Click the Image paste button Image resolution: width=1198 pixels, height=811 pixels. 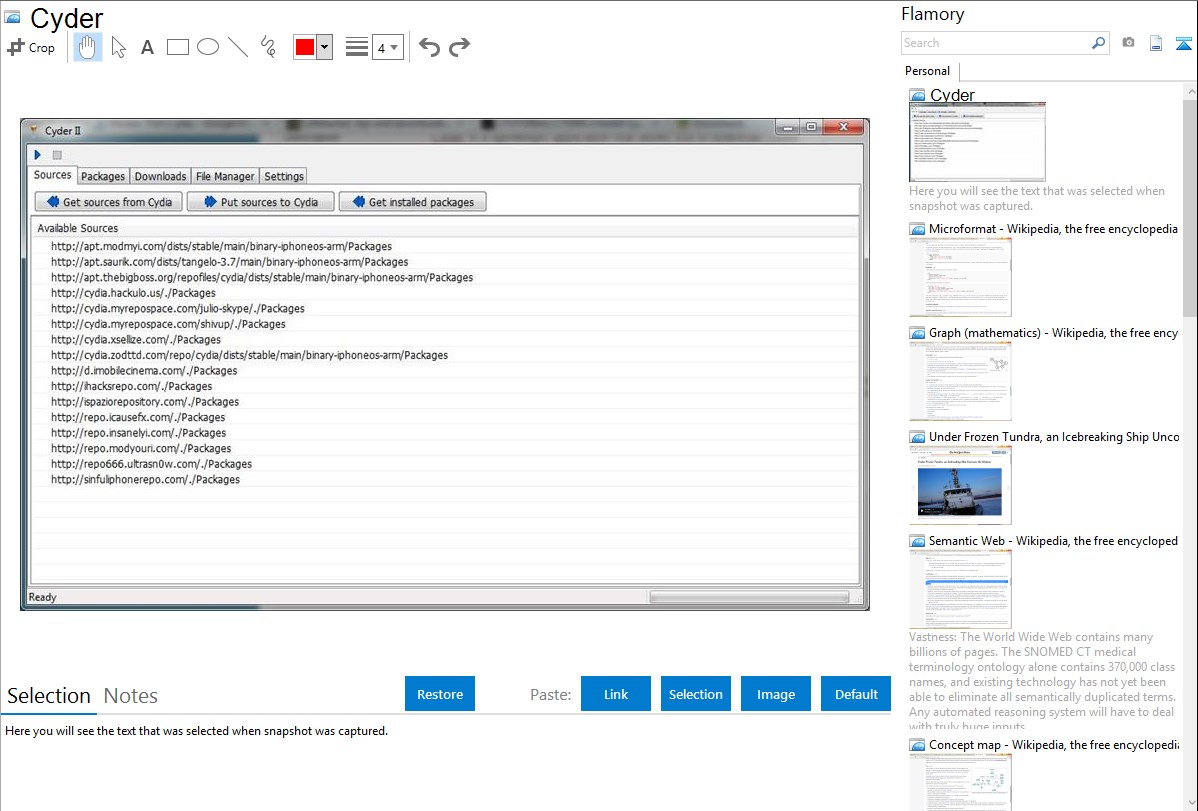click(775, 694)
